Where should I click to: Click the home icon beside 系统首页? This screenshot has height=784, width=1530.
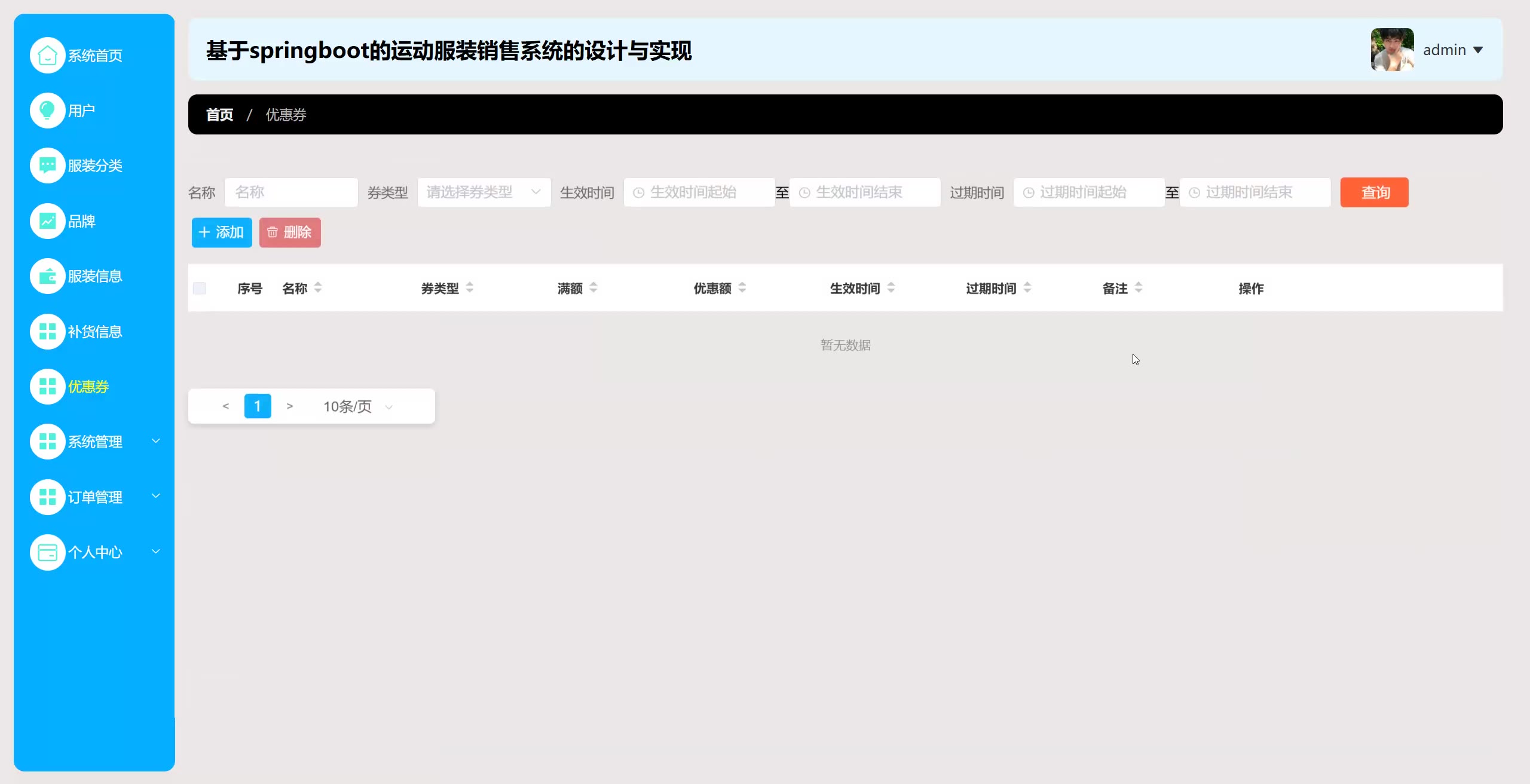tap(47, 56)
